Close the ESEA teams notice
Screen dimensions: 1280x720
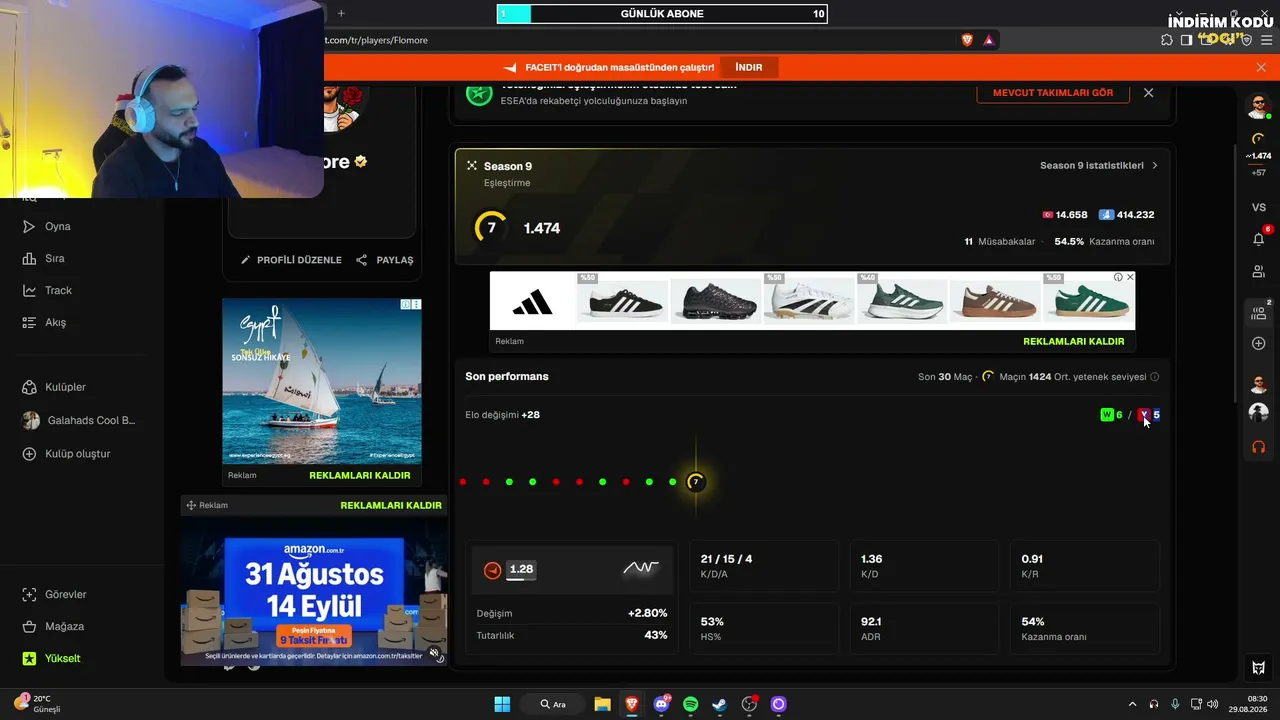(x=1148, y=92)
